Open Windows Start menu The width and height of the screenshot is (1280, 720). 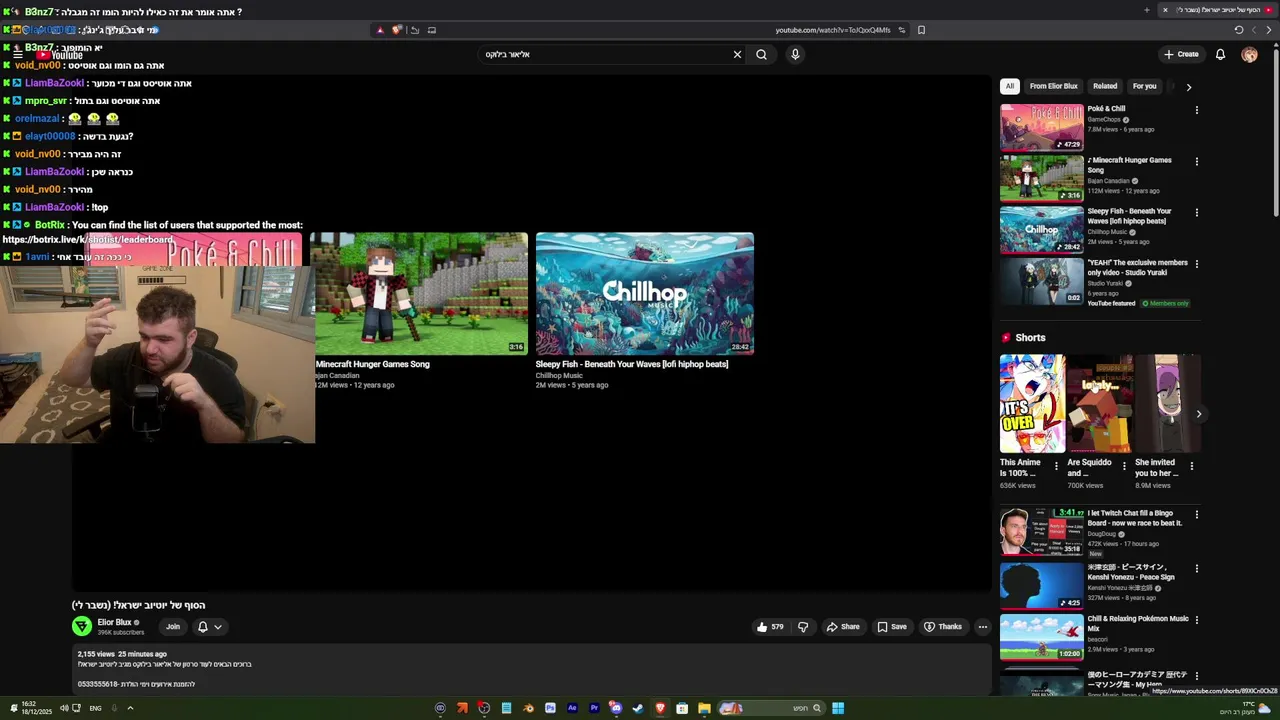point(838,708)
